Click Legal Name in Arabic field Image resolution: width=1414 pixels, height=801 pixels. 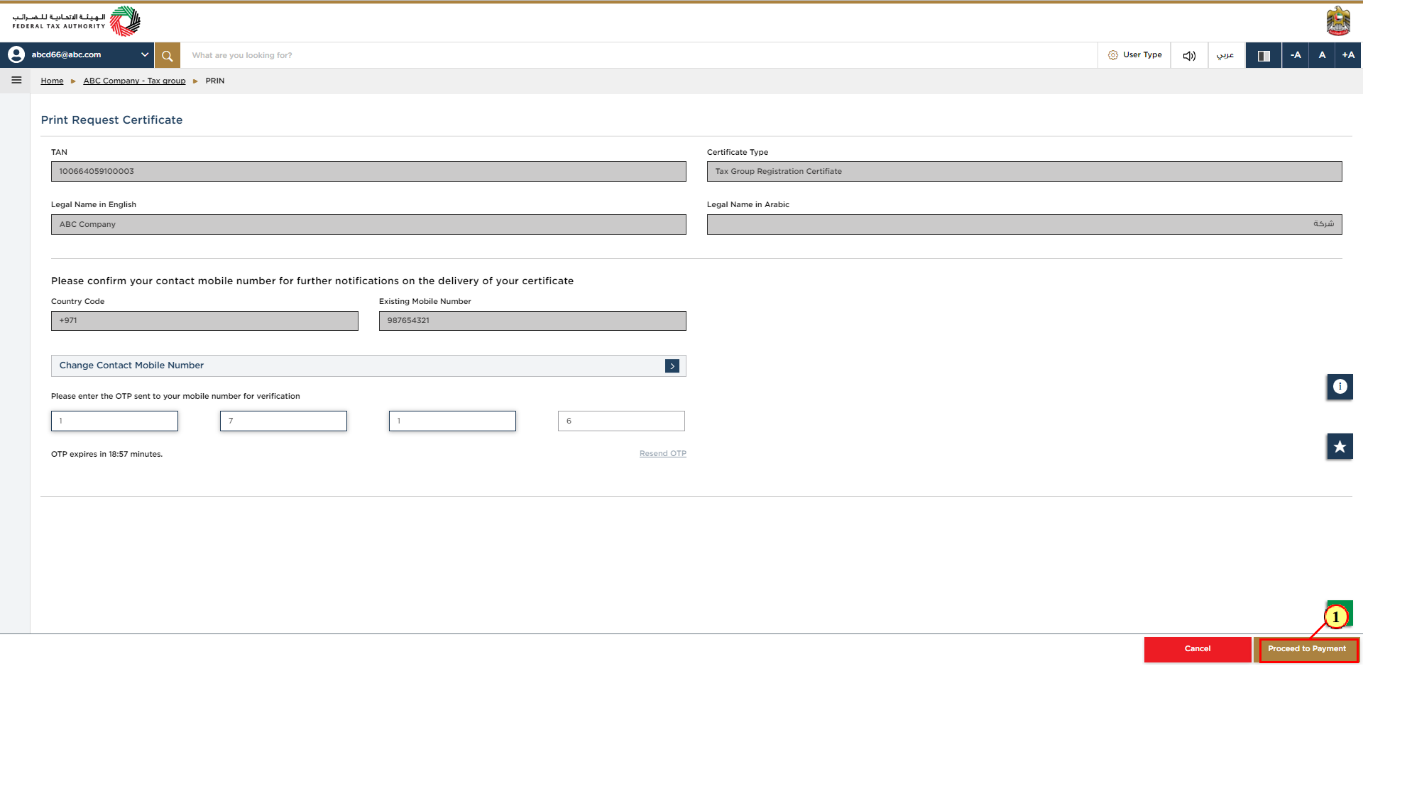(1024, 224)
